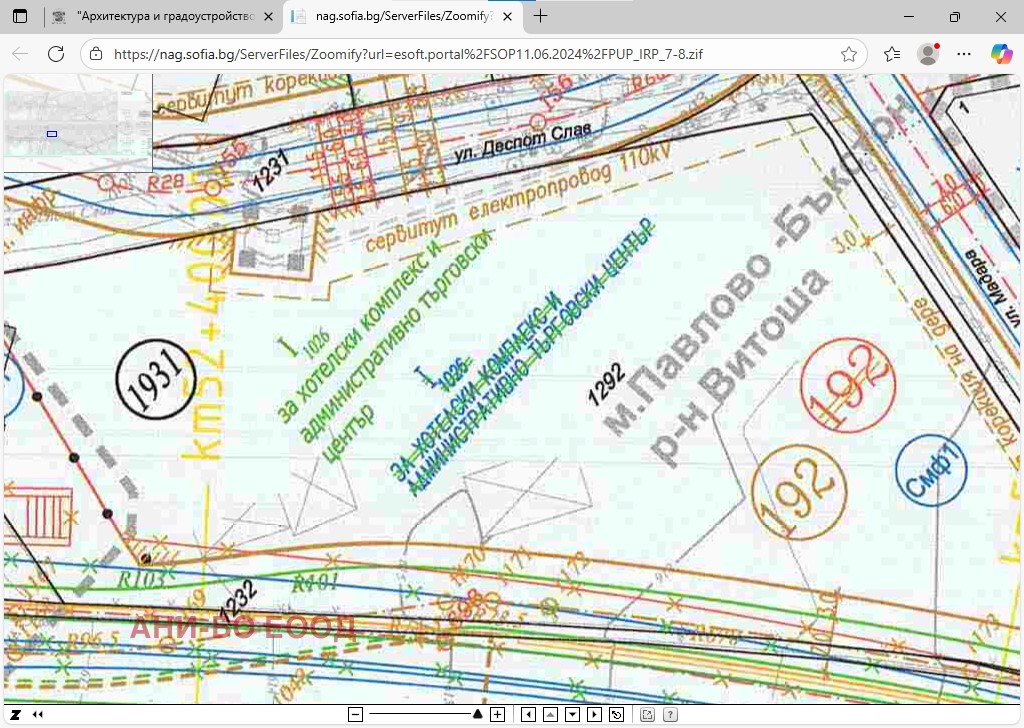
Task: Click the zoom slider handle
Action: coord(478,714)
